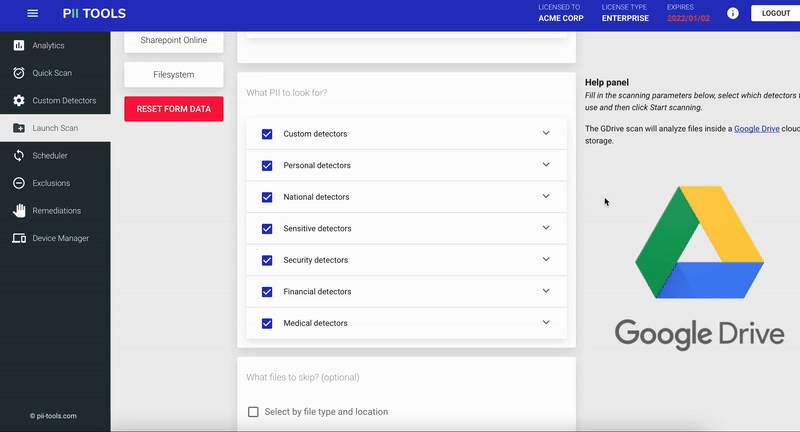Open Remediations in the sidebar
The image size is (800, 432).
(55, 211)
